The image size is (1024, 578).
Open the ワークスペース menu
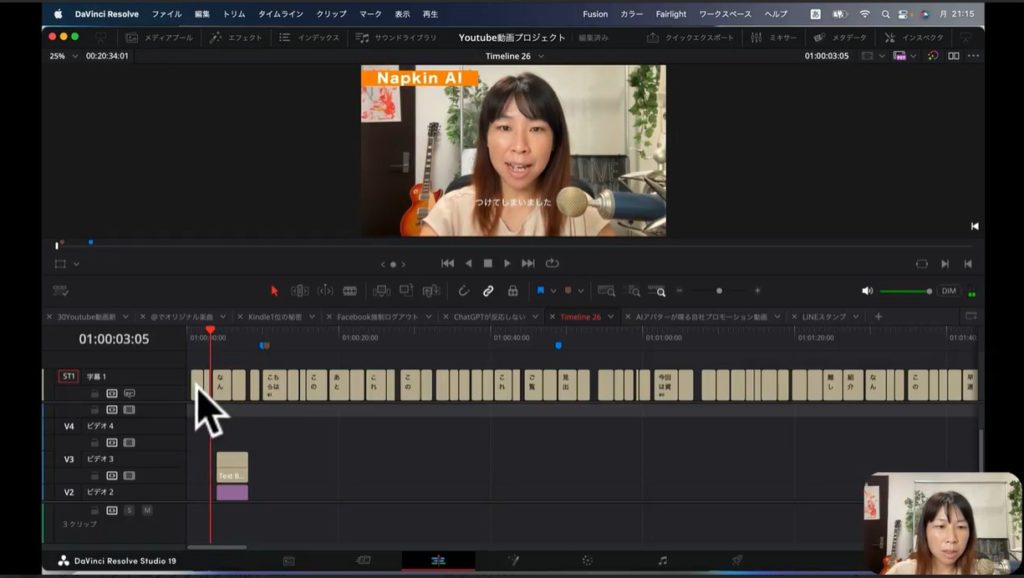coord(724,14)
